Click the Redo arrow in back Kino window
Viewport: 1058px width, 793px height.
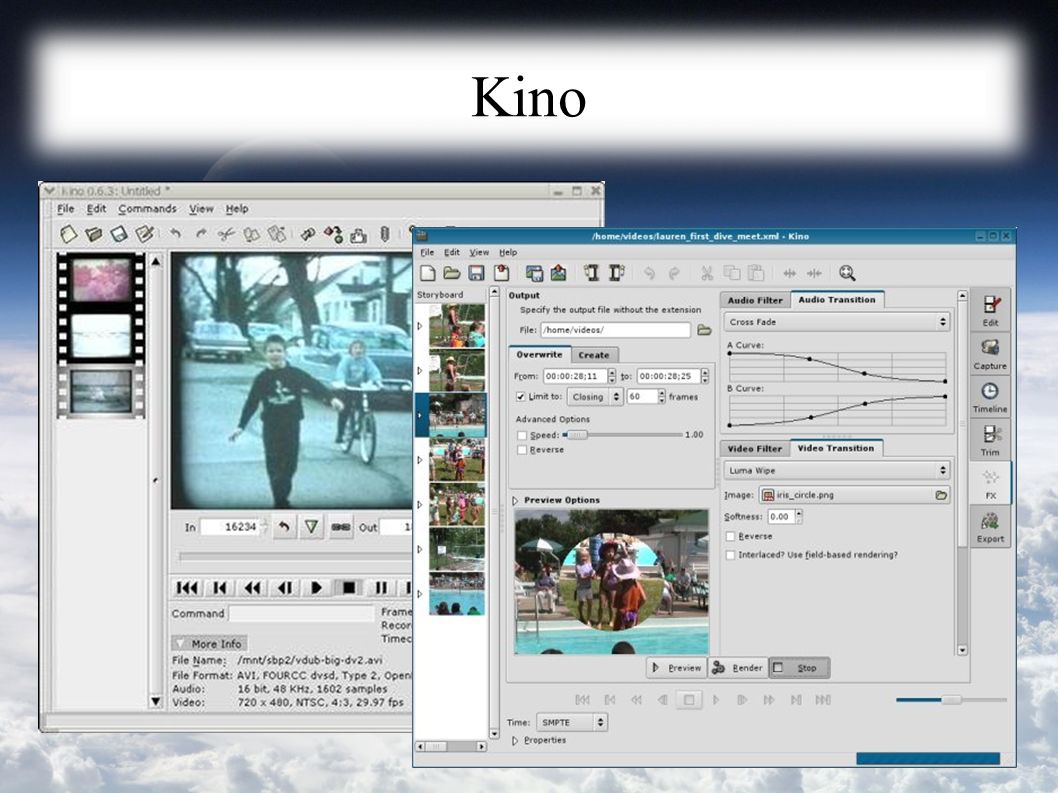pos(201,234)
